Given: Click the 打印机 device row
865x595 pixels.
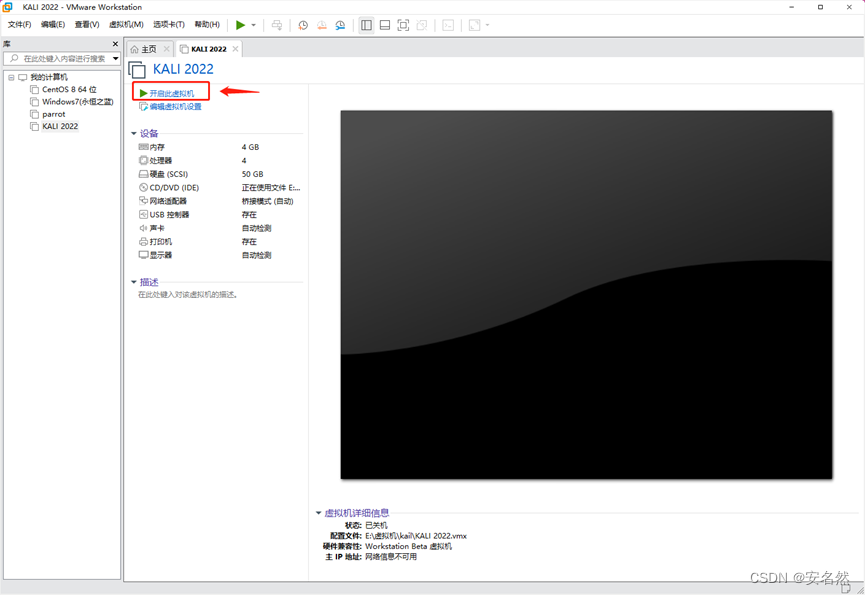Looking at the screenshot, I should coord(220,242).
